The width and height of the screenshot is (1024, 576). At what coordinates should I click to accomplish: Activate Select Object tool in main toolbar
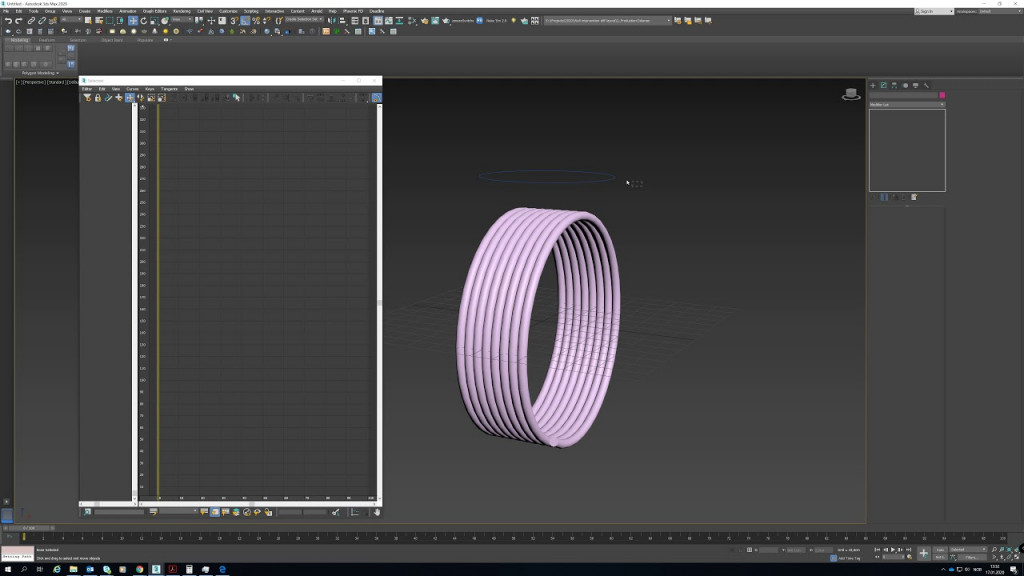[x=88, y=23]
